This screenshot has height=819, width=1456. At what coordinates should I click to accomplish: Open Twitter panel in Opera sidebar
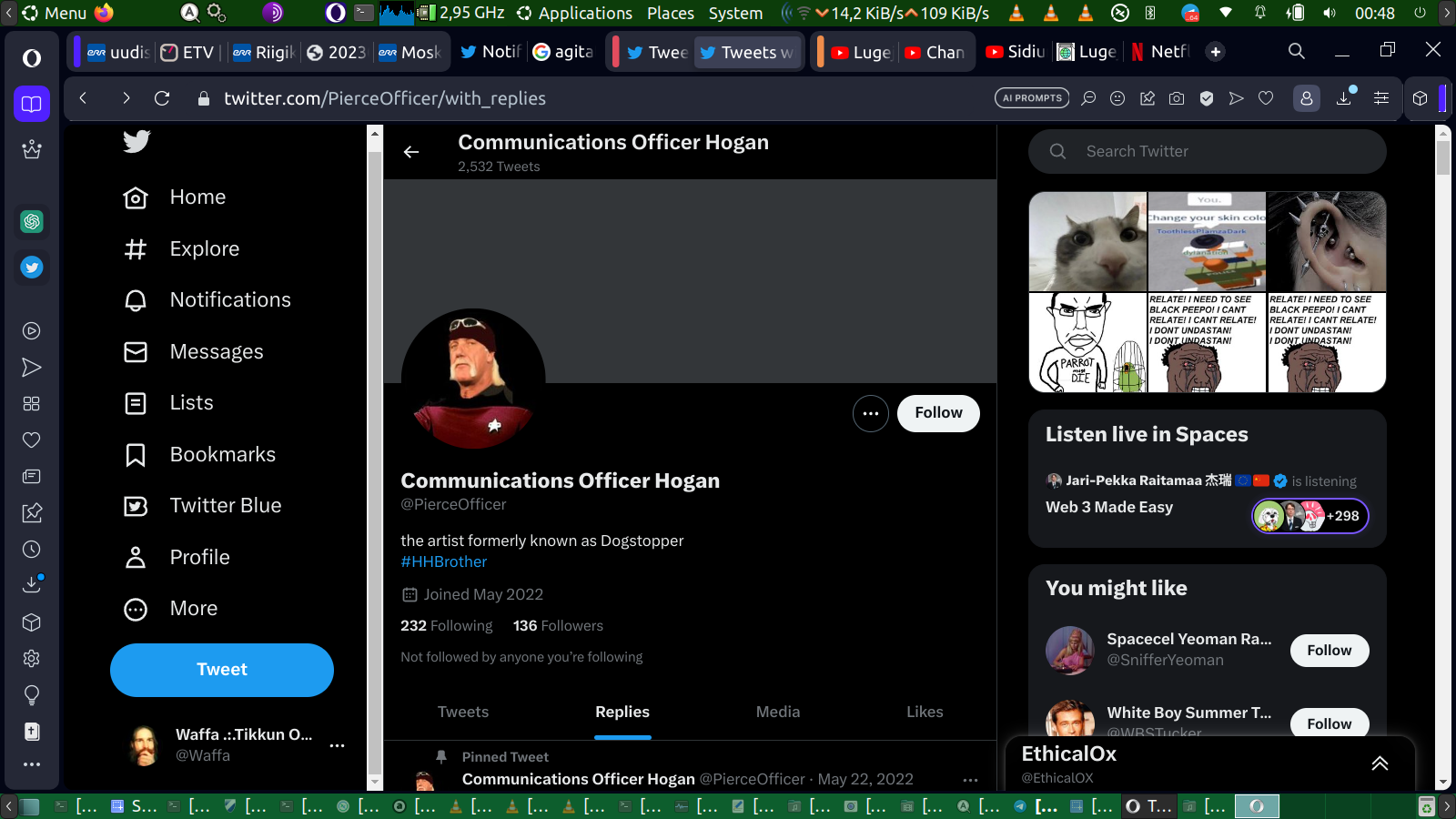[32, 267]
